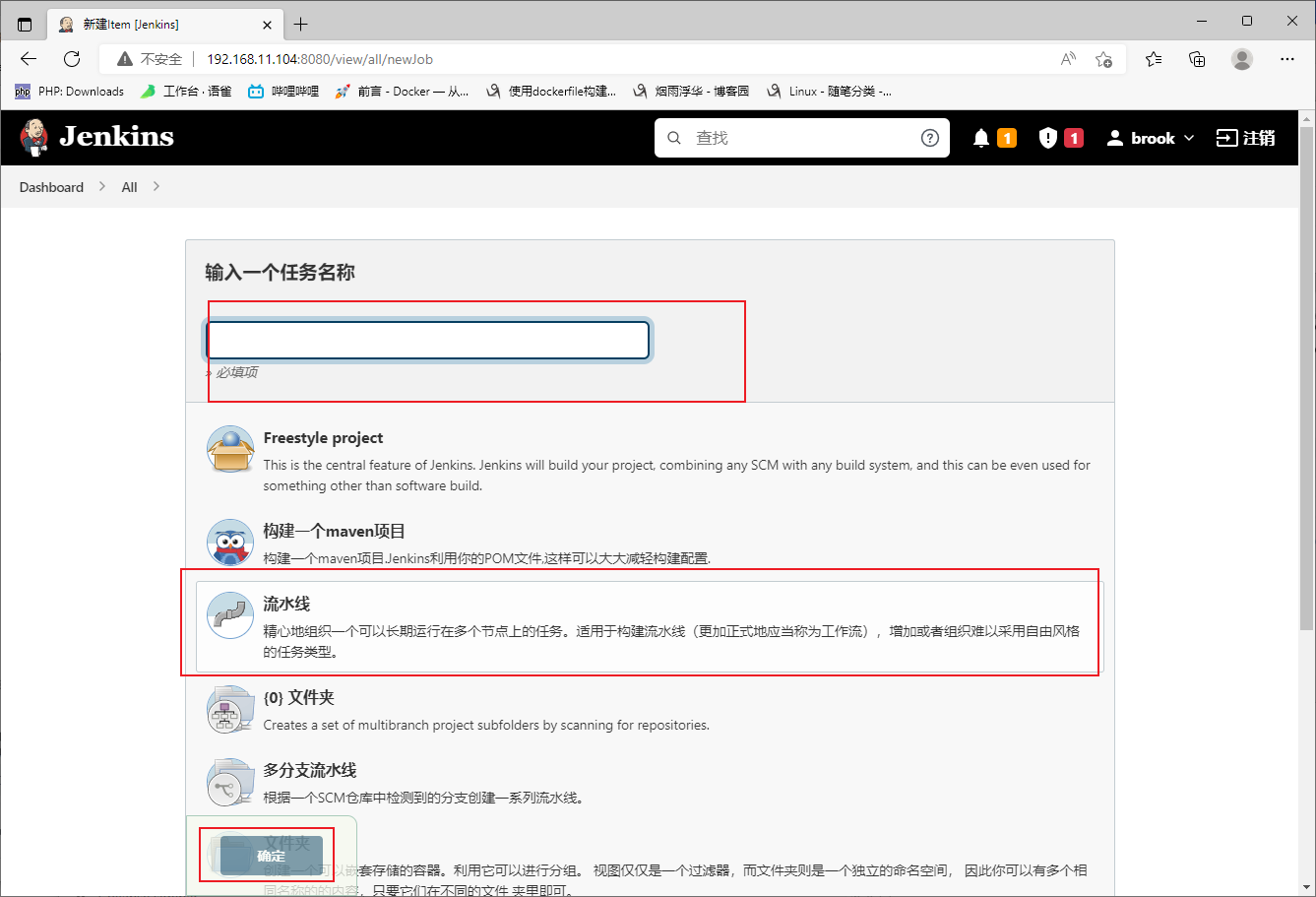The image size is (1316, 897).
Task: Open the PHP: Downloads bookmark
Action: point(69,92)
